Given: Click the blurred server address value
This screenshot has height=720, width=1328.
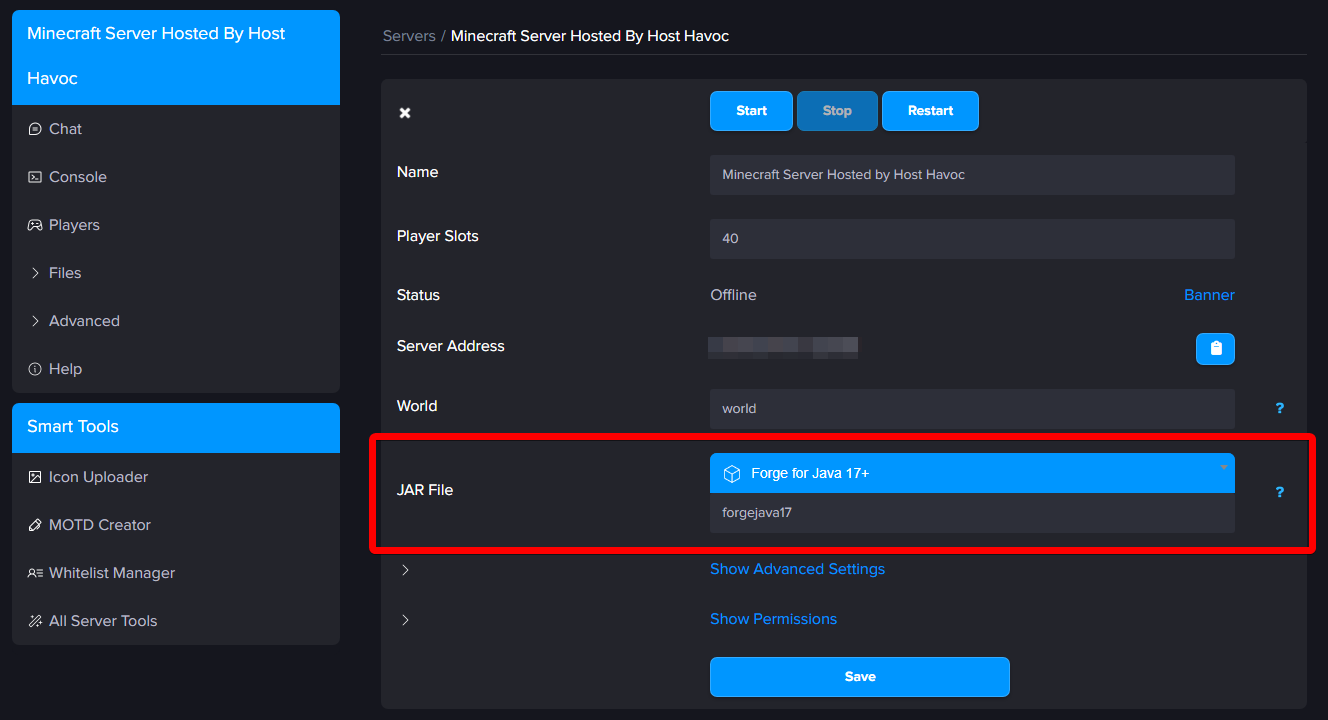Looking at the screenshot, I should [783, 347].
